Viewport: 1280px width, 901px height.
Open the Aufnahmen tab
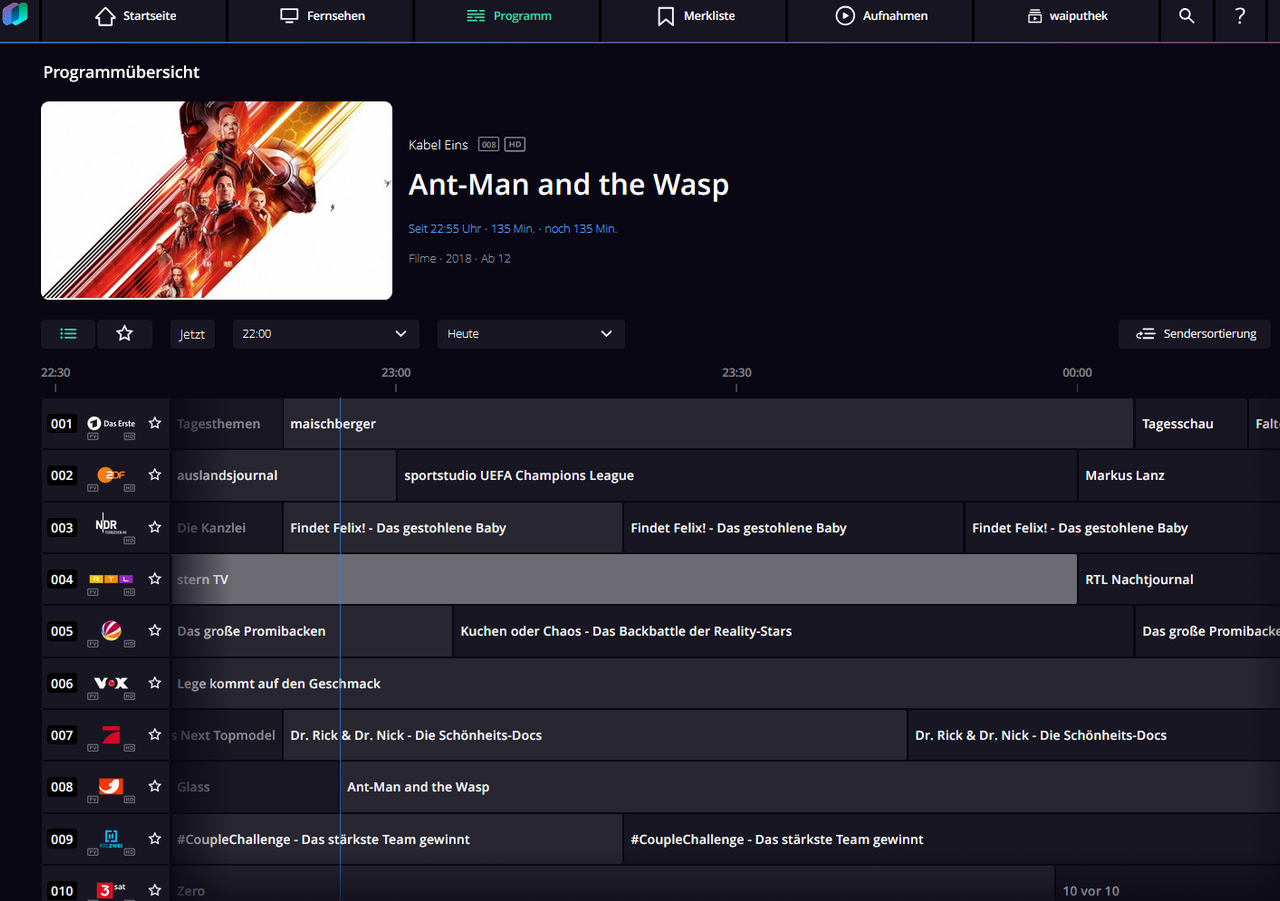pos(882,16)
